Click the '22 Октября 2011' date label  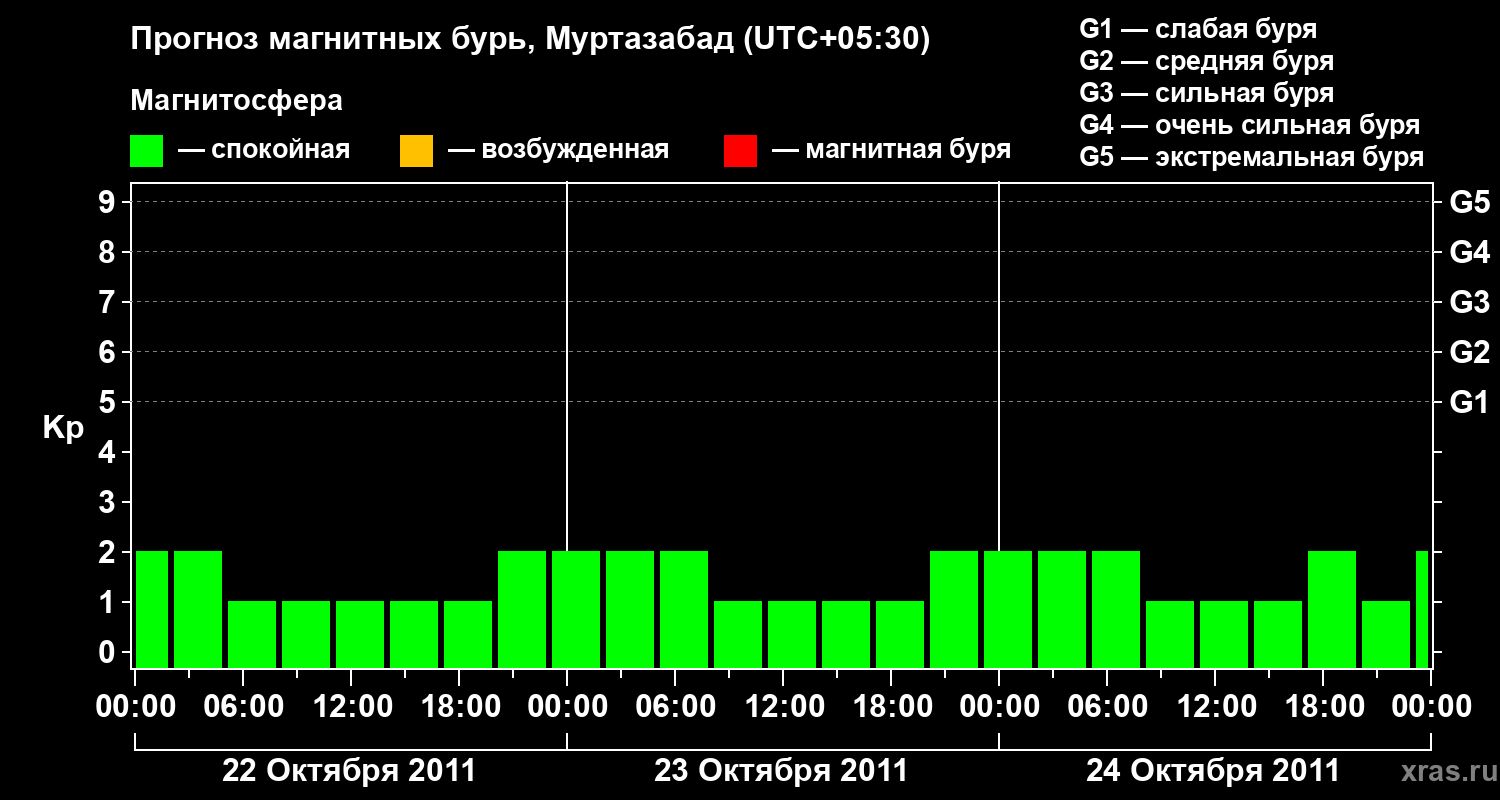[349, 771]
